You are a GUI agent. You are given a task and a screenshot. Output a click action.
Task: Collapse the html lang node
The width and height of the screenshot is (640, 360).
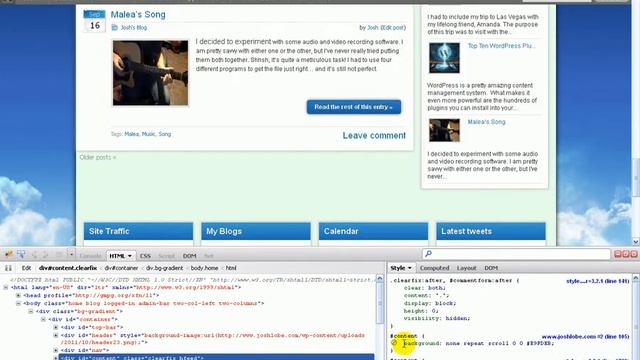tap(6, 287)
